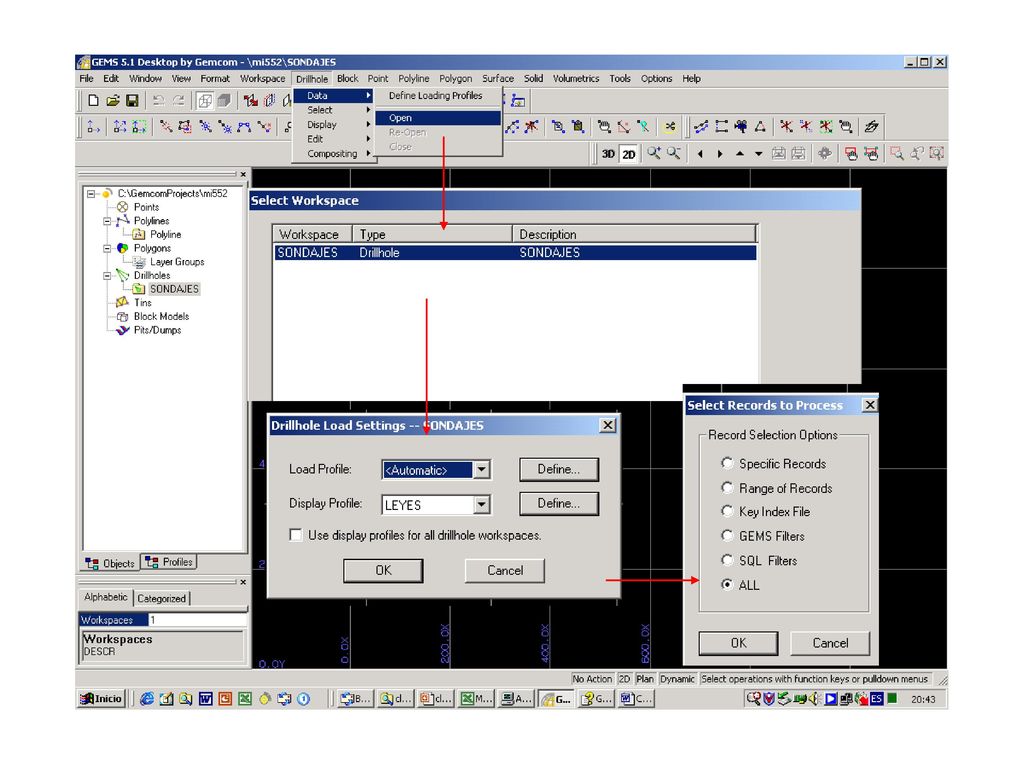Click the eraser tool toolbar icon
Image resolution: width=1024 pixels, height=768 pixels.
(x=871, y=127)
